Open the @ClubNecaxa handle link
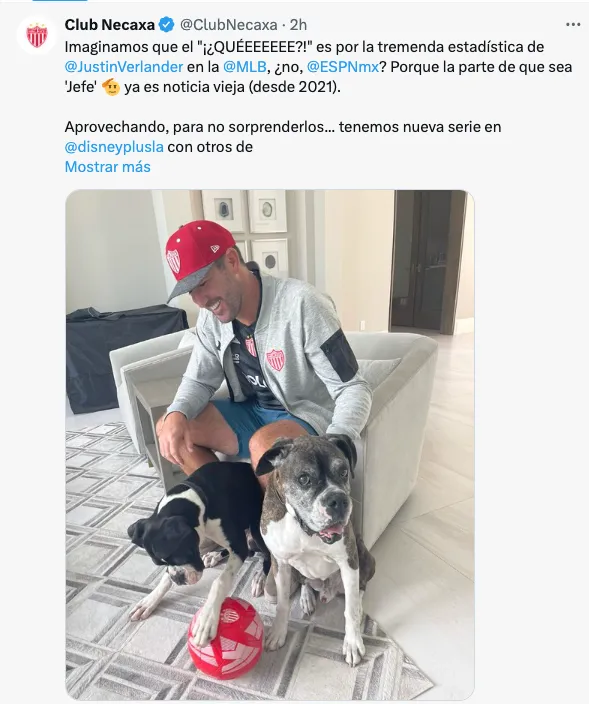The width and height of the screenshot is (589, 704). point(229,25)
